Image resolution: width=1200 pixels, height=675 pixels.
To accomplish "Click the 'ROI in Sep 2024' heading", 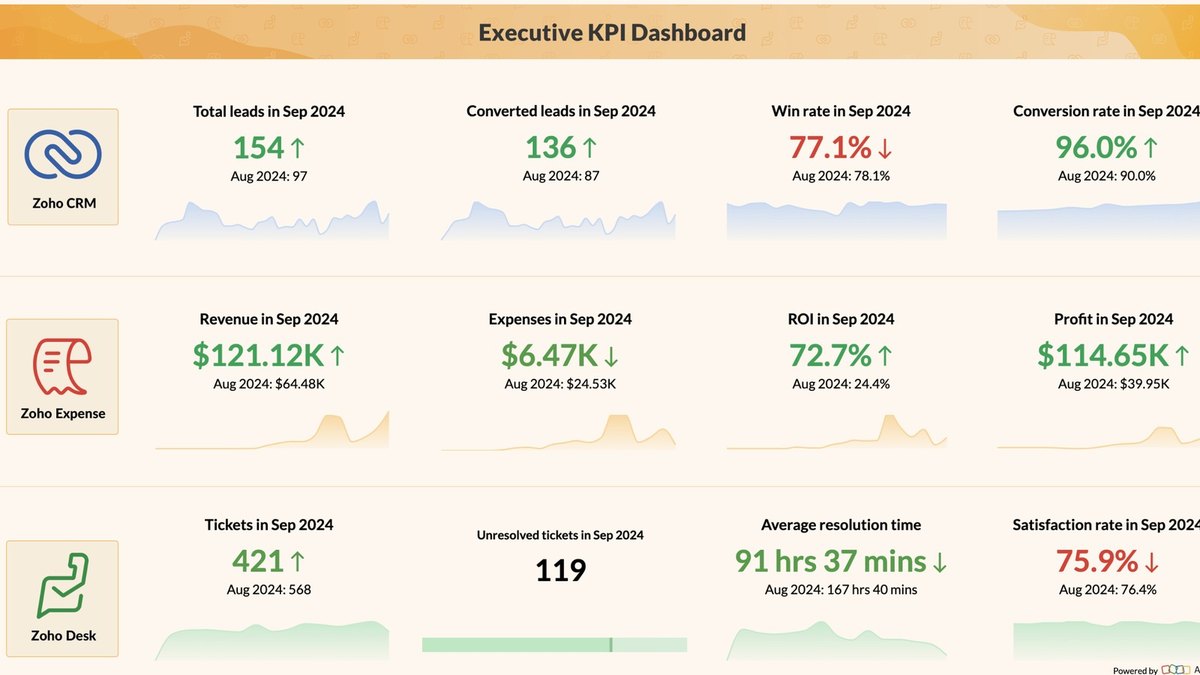I will coord(841,320).
